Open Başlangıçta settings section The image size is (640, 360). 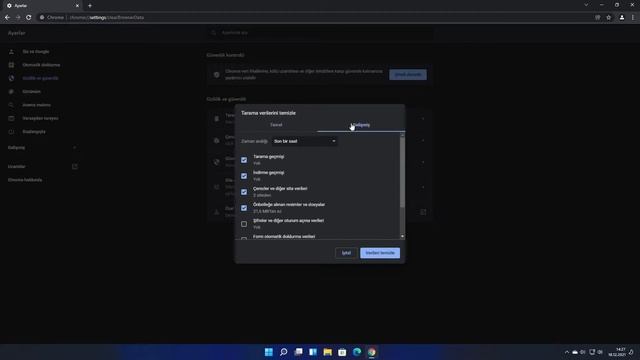[34, 132]
